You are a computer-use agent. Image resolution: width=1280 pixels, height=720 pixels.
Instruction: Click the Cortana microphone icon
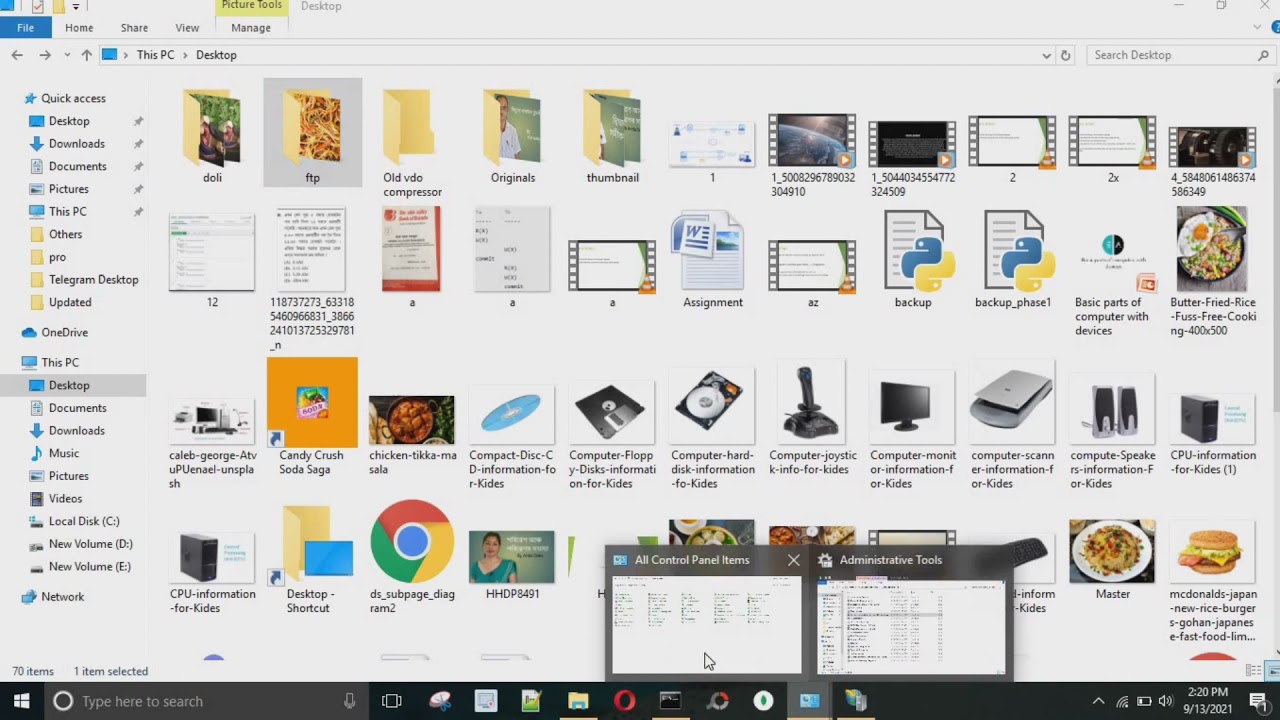[349, 701]
